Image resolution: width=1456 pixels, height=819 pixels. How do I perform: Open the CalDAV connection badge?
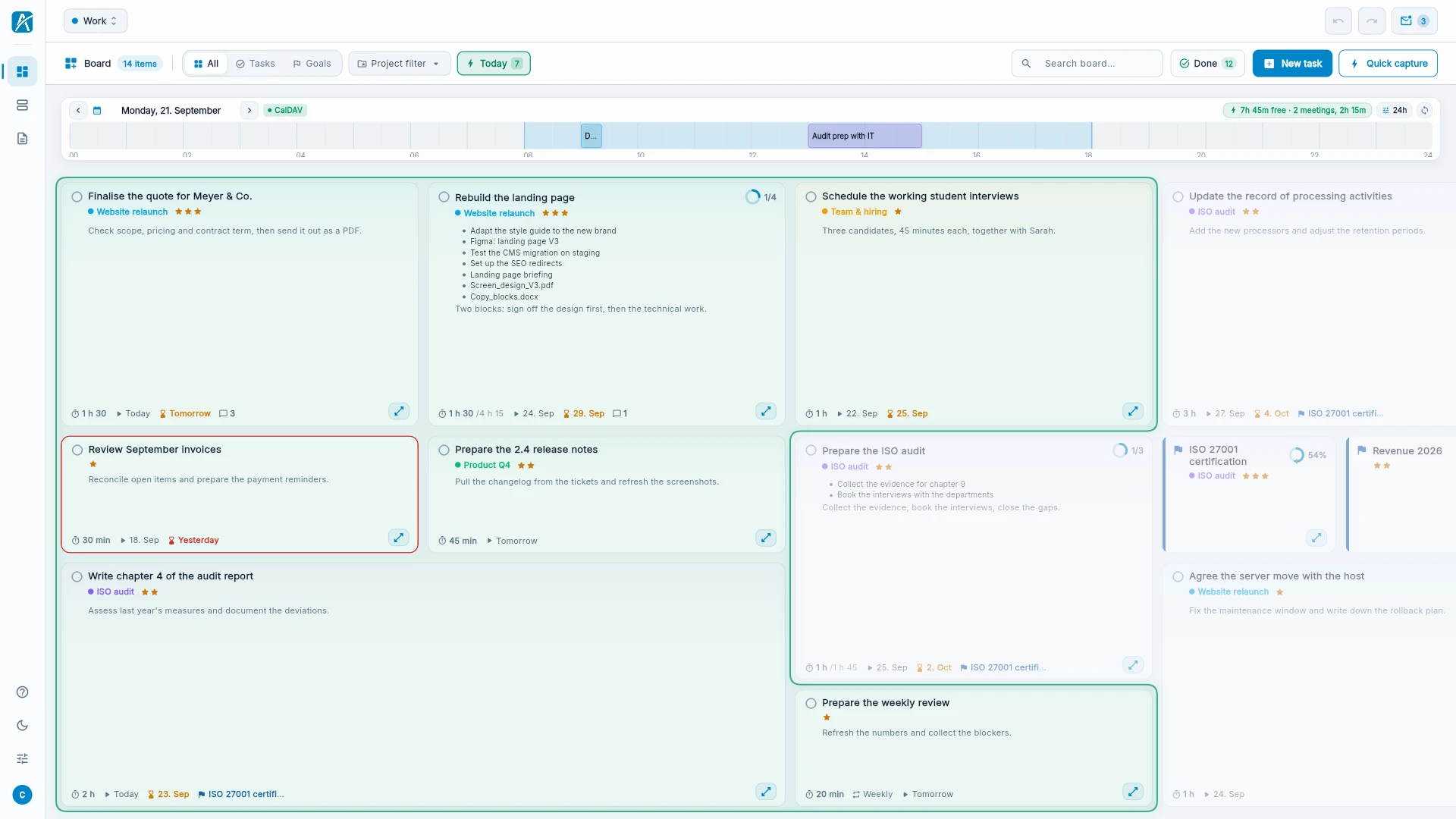click(x=285, y=111)
